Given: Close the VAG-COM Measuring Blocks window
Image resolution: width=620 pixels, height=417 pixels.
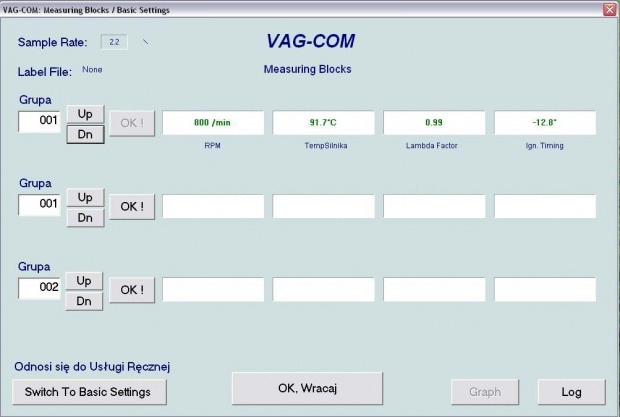Looking at the screenshot, I should [x=610, y=9].
